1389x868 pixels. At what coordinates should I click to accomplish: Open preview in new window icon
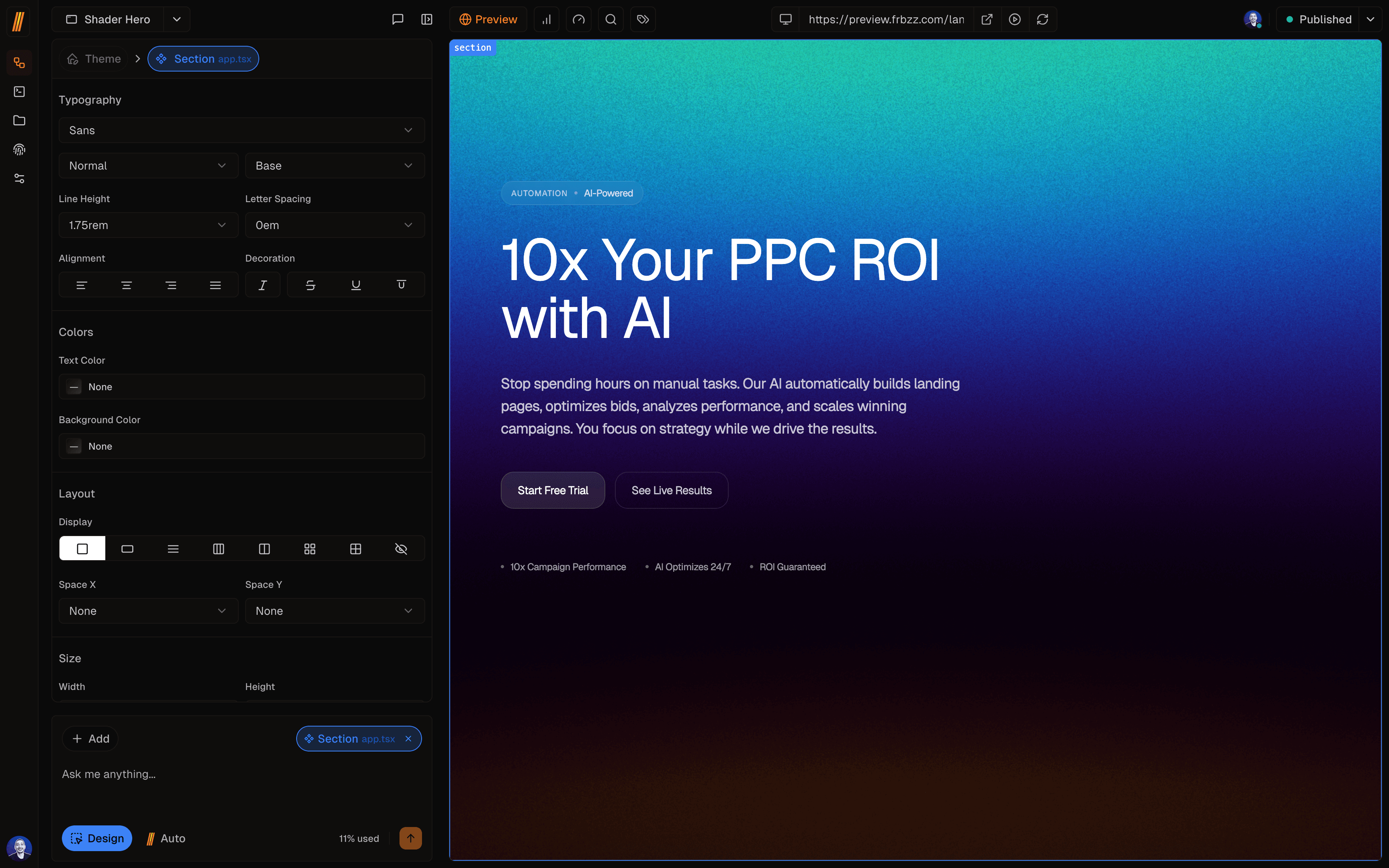(987, 20)
